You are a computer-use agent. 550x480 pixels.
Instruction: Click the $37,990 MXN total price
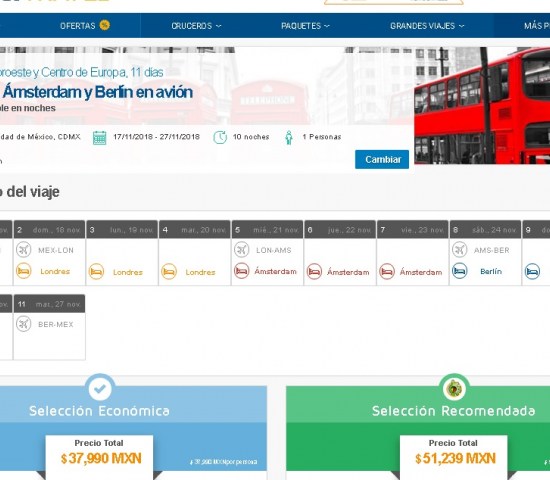click(101, 458)
